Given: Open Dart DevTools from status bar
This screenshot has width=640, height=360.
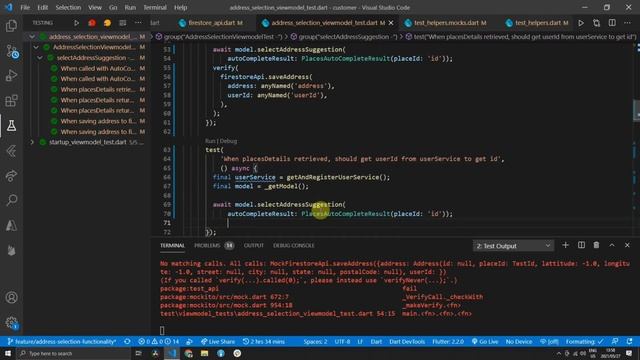Looking at the screenshot, I should [x=407, y=342].
